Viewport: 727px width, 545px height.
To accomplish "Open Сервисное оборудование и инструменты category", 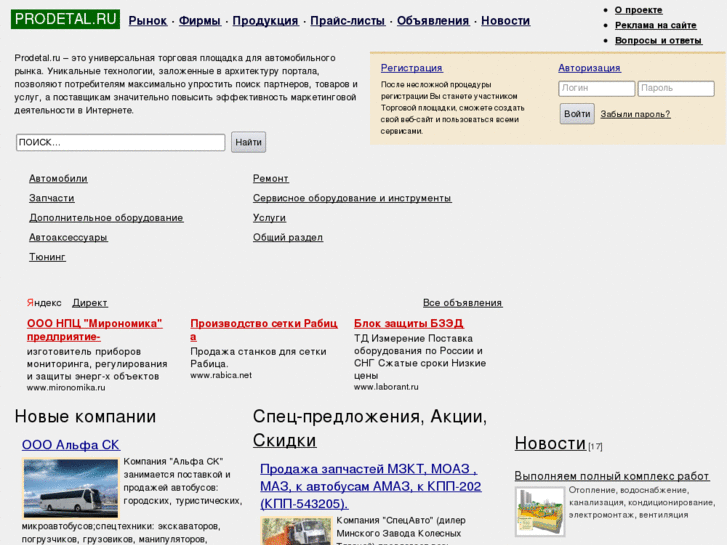I will click(352, 199).
